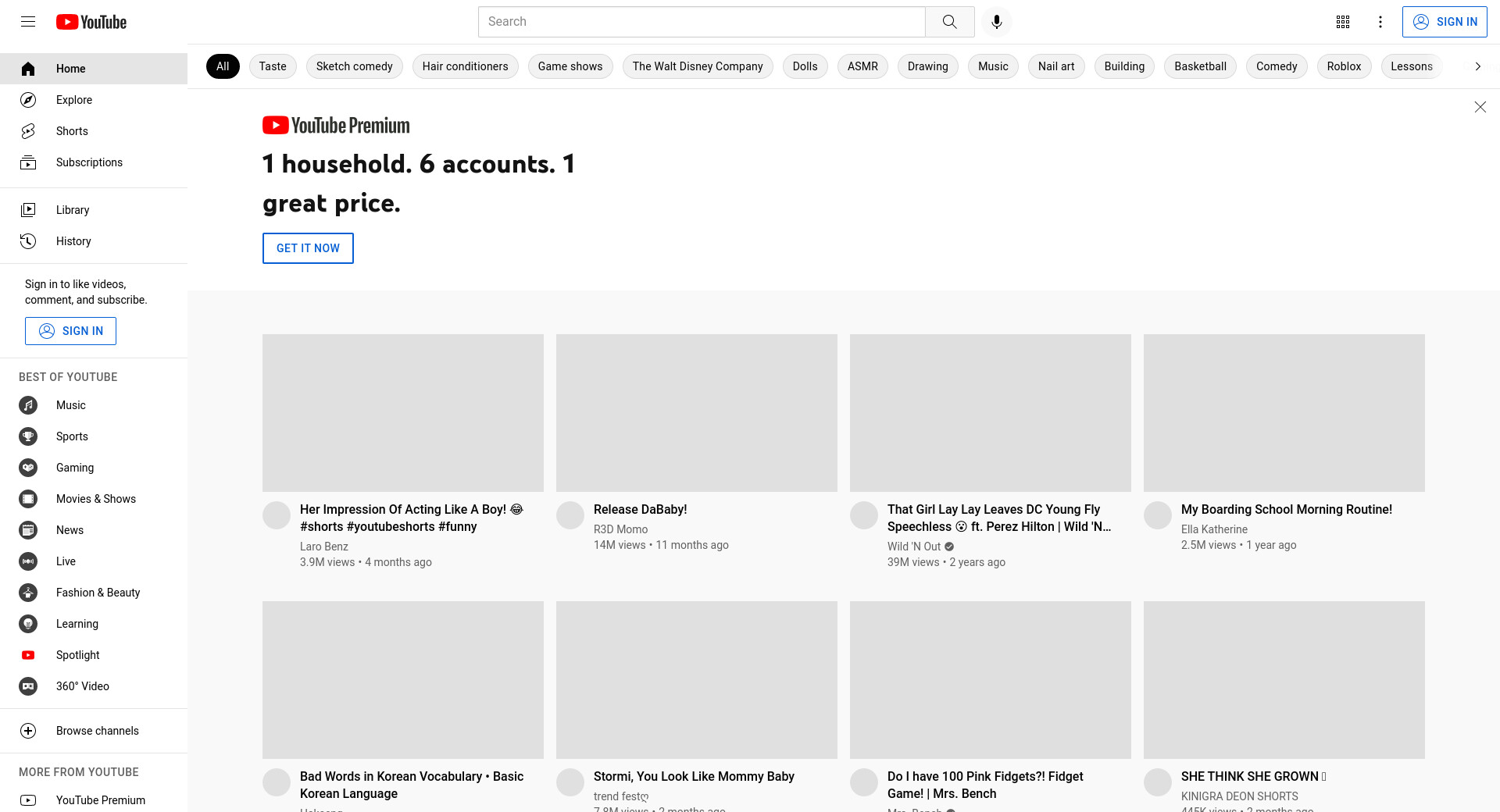The height and width of the screenshot is (812, 1500).
Task: Click the Movies & Shows icon
Action: click(28, 499)
